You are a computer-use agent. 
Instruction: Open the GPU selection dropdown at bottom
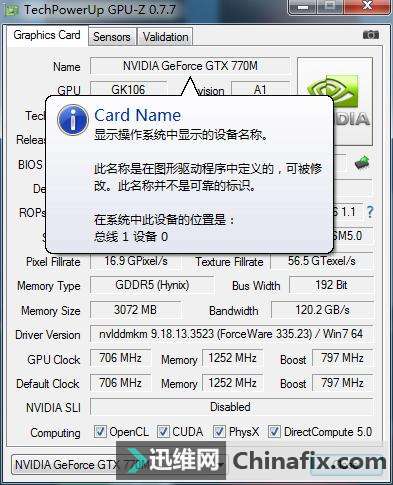tap(117, 465)
